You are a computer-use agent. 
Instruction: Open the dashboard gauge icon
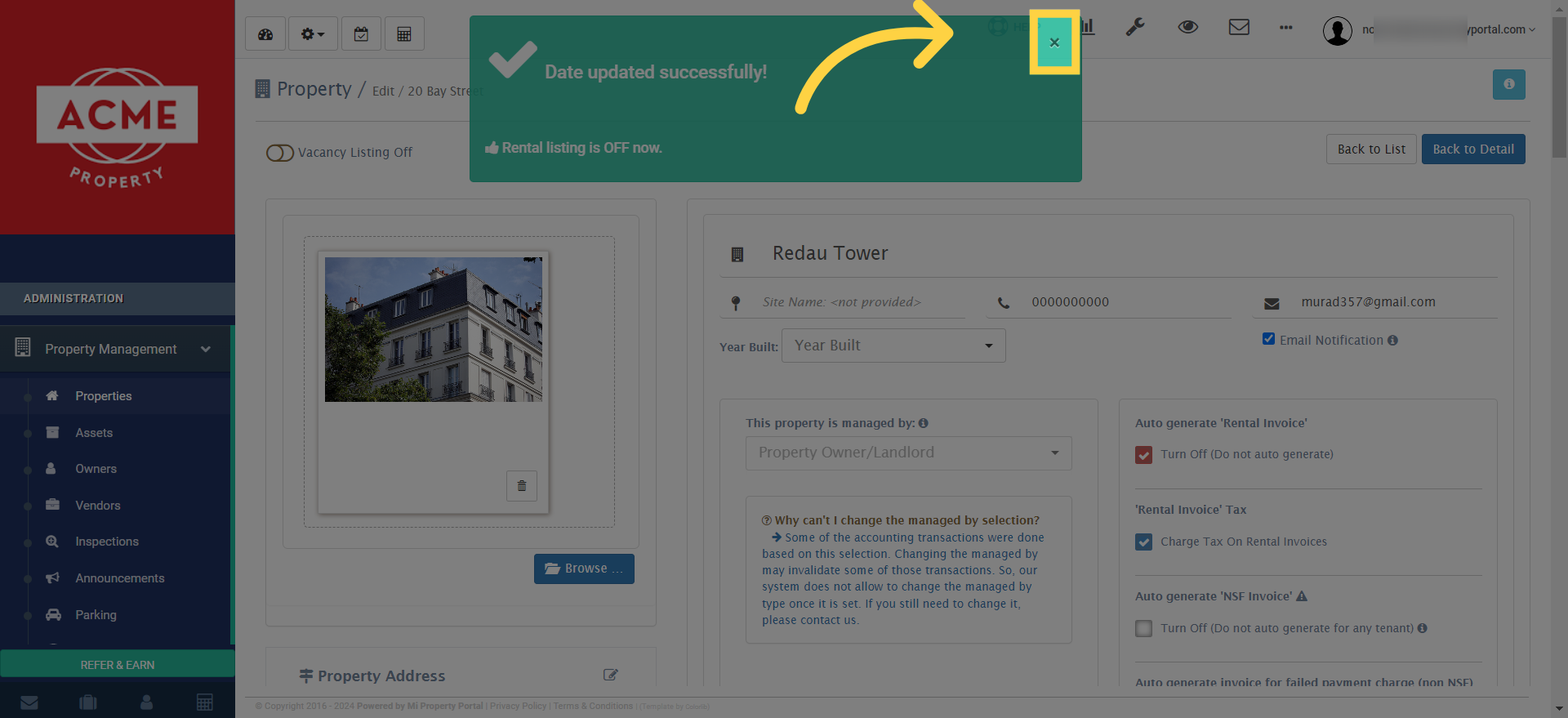pyautogui.click(x=265, y=33)
